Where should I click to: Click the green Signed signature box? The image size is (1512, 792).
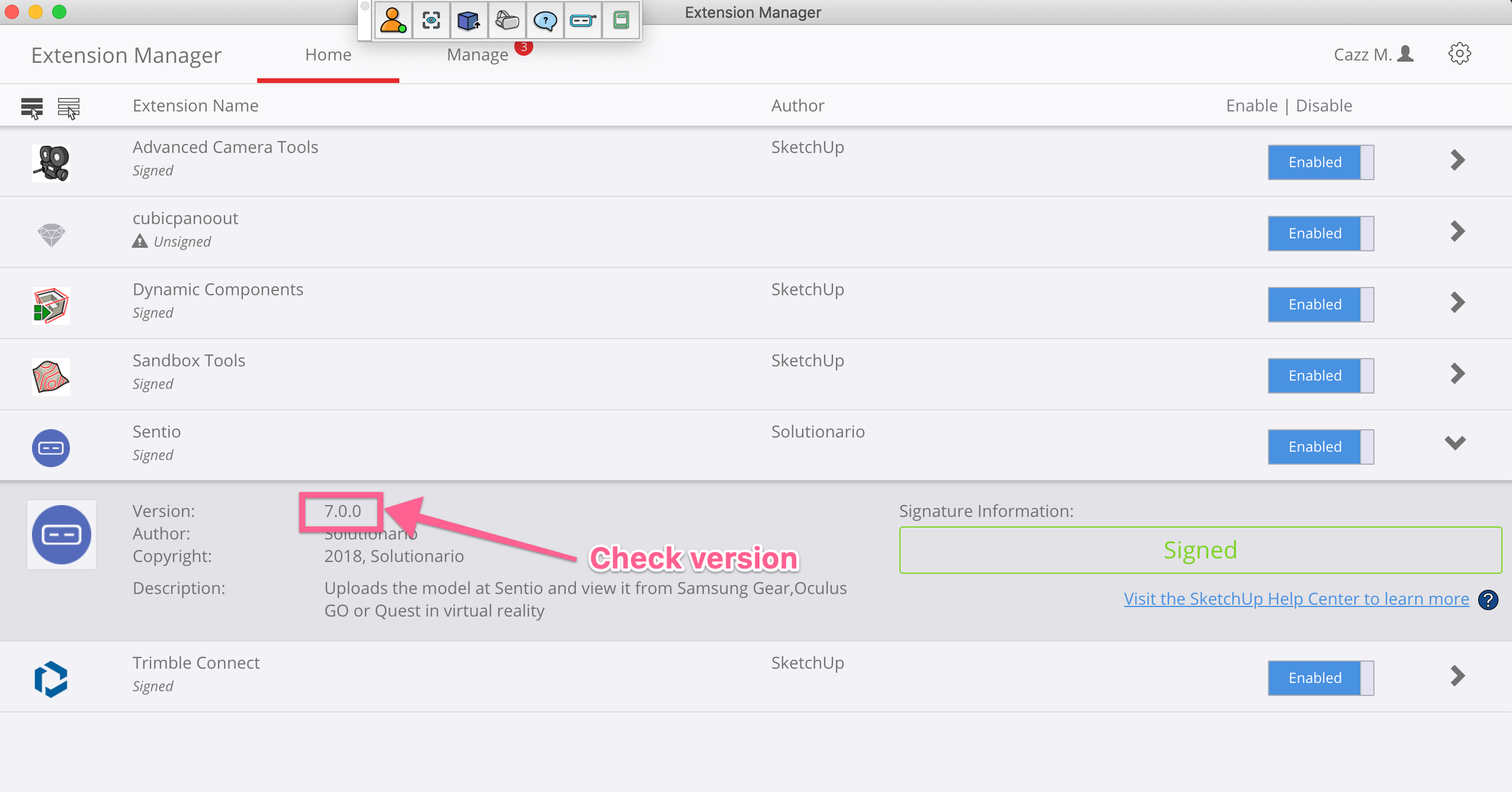[x=1200, y=550]
